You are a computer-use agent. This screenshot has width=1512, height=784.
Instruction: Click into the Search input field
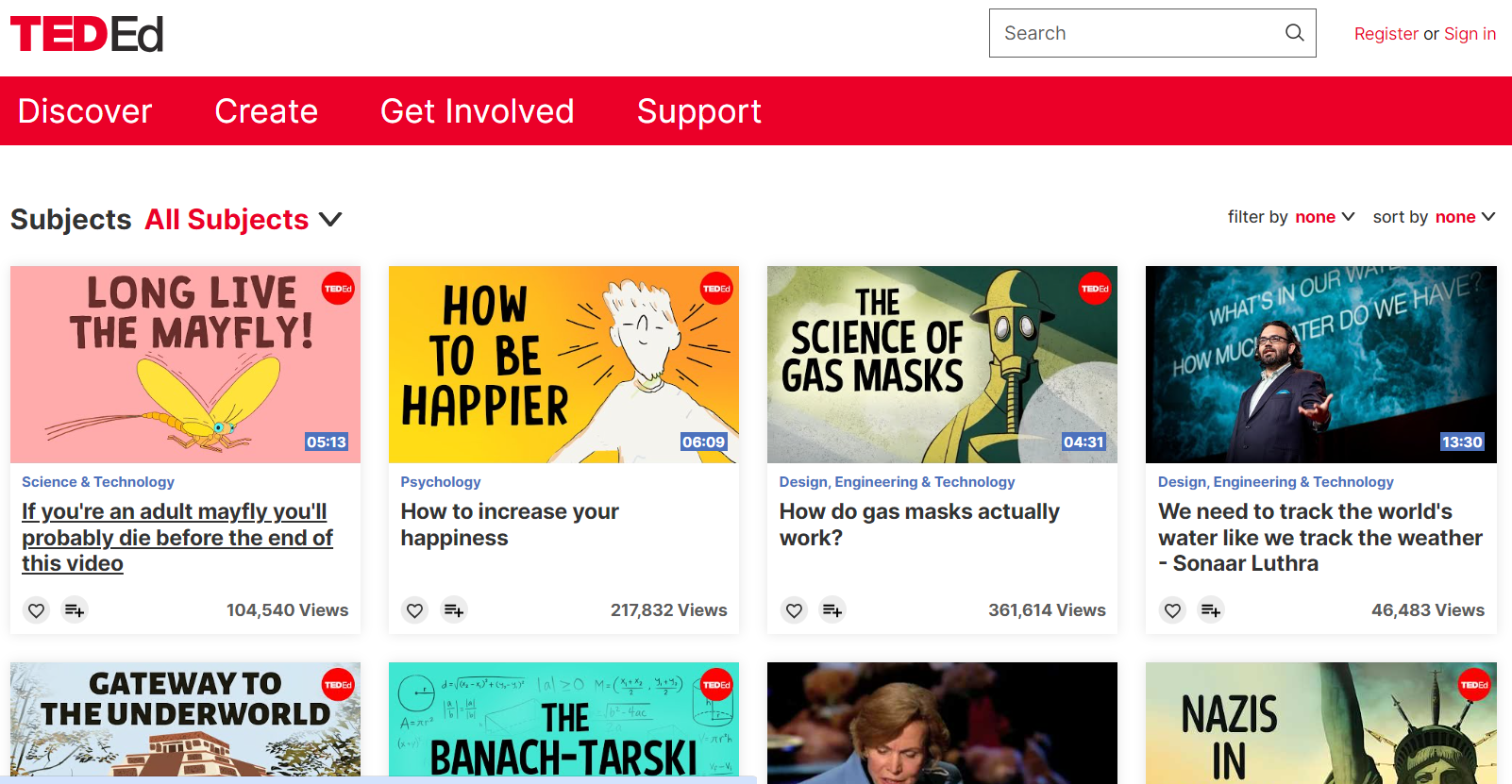point(1133,33)
